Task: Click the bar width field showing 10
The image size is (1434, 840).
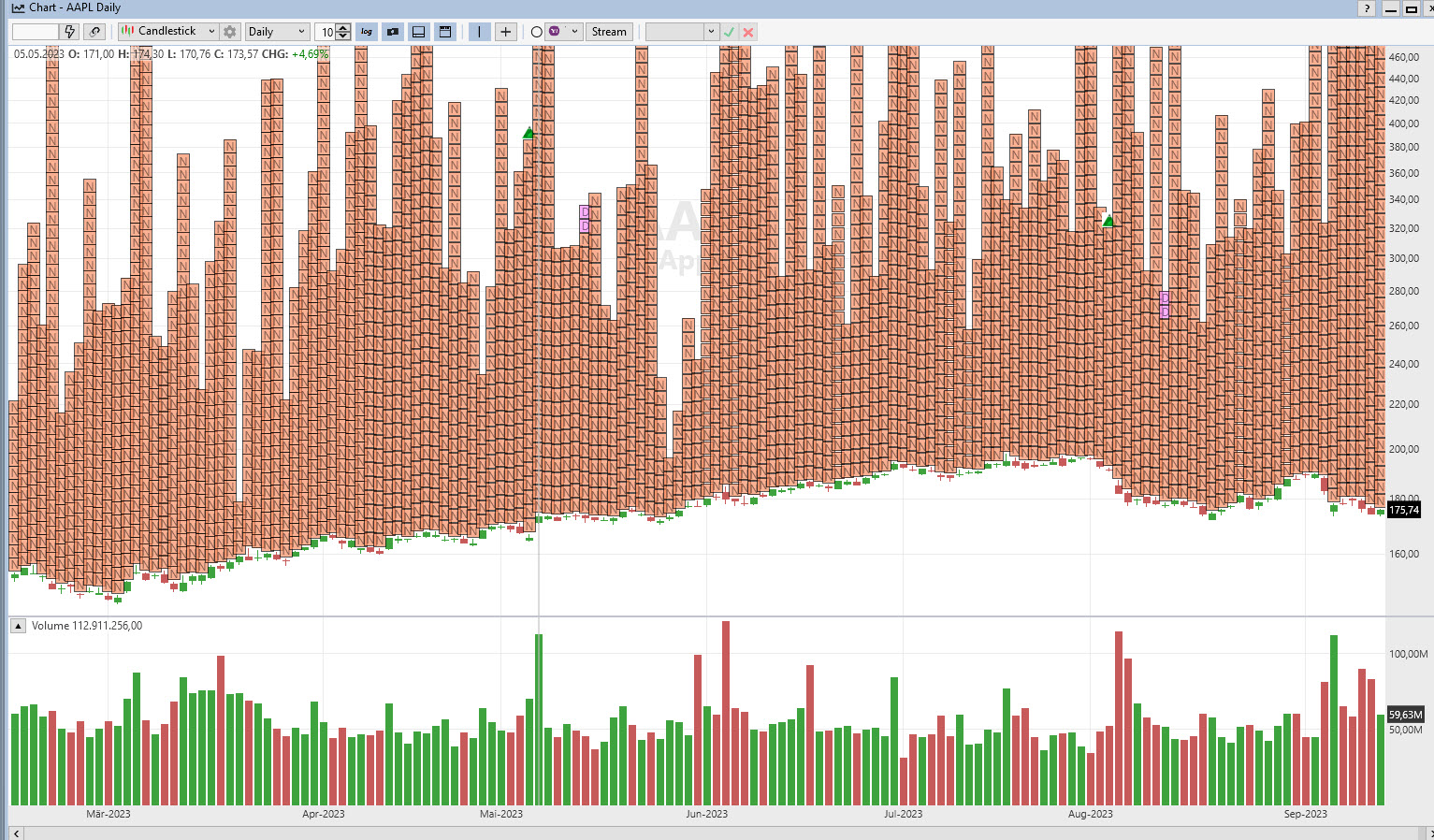Action: [x=326, y=32]
